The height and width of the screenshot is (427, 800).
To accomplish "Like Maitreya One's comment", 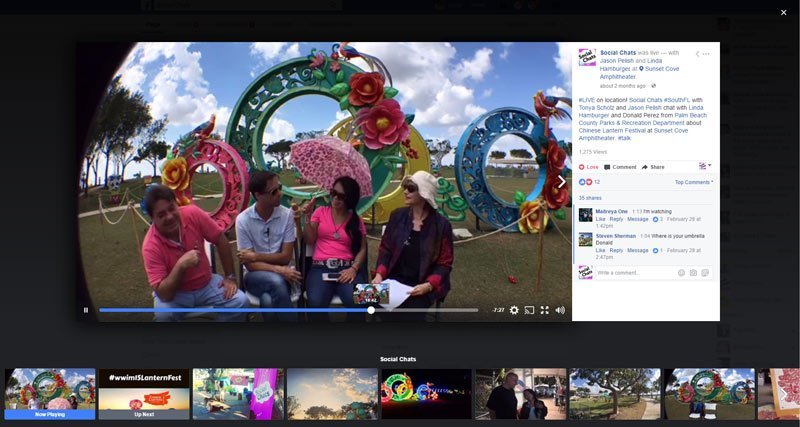I will click(600, 219).
